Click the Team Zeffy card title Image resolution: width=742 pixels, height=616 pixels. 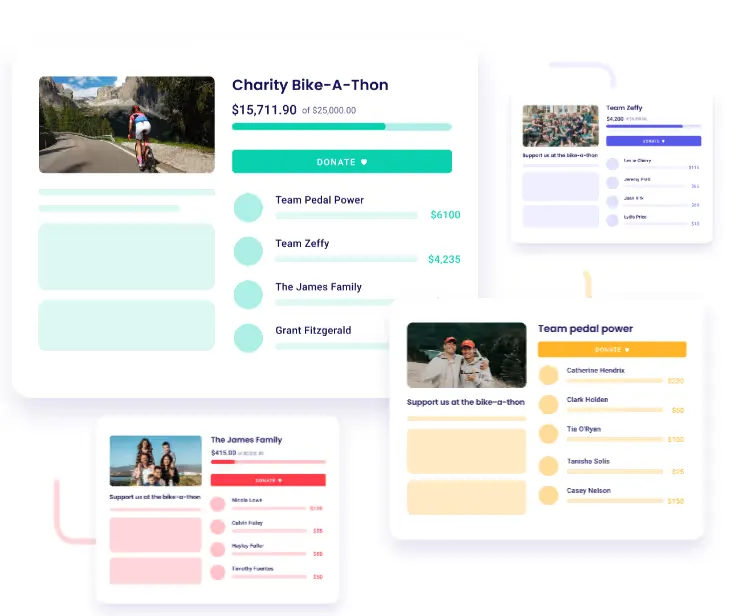624,108
